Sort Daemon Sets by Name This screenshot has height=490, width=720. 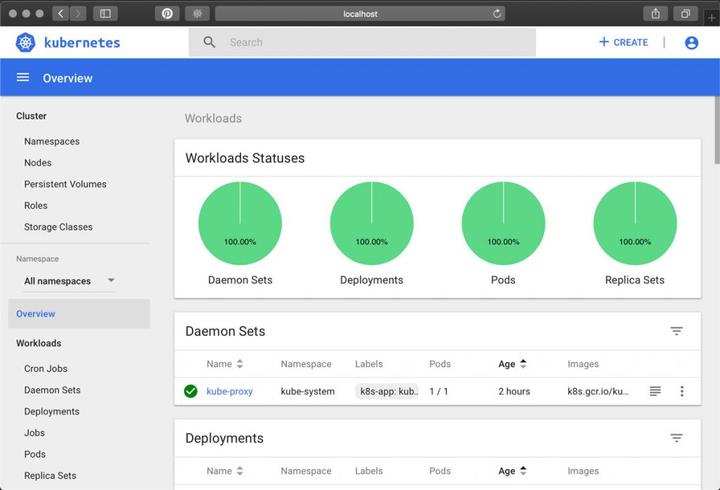[x=225, y=364]
